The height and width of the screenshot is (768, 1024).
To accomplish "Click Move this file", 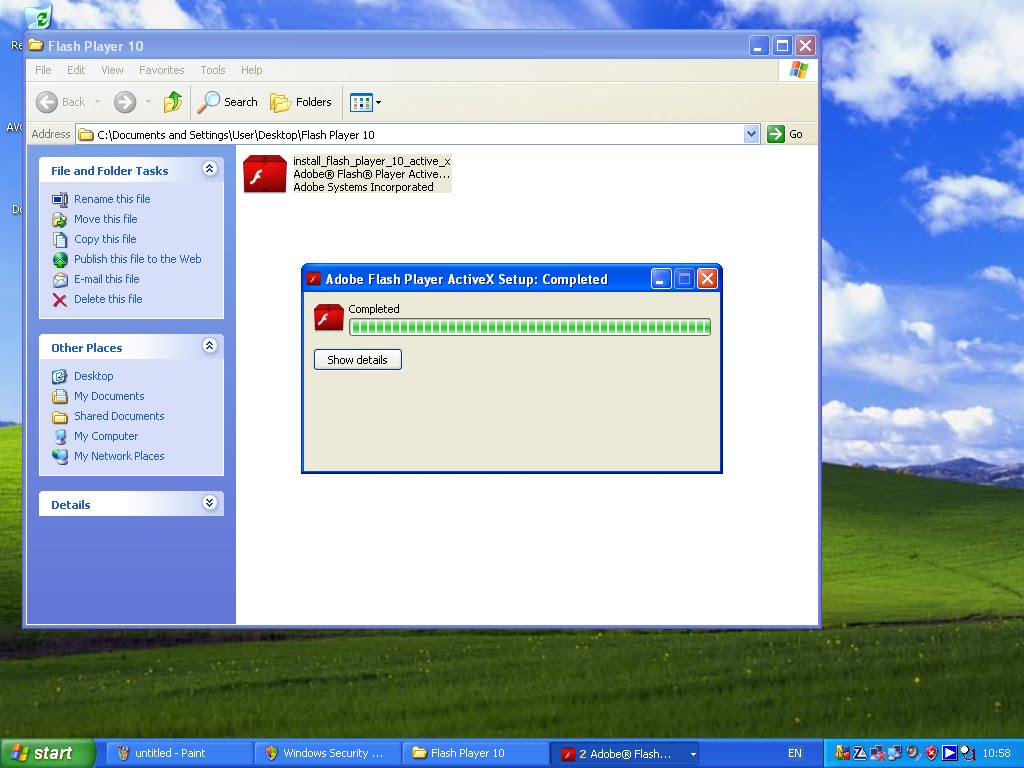I will coord(105,219).
